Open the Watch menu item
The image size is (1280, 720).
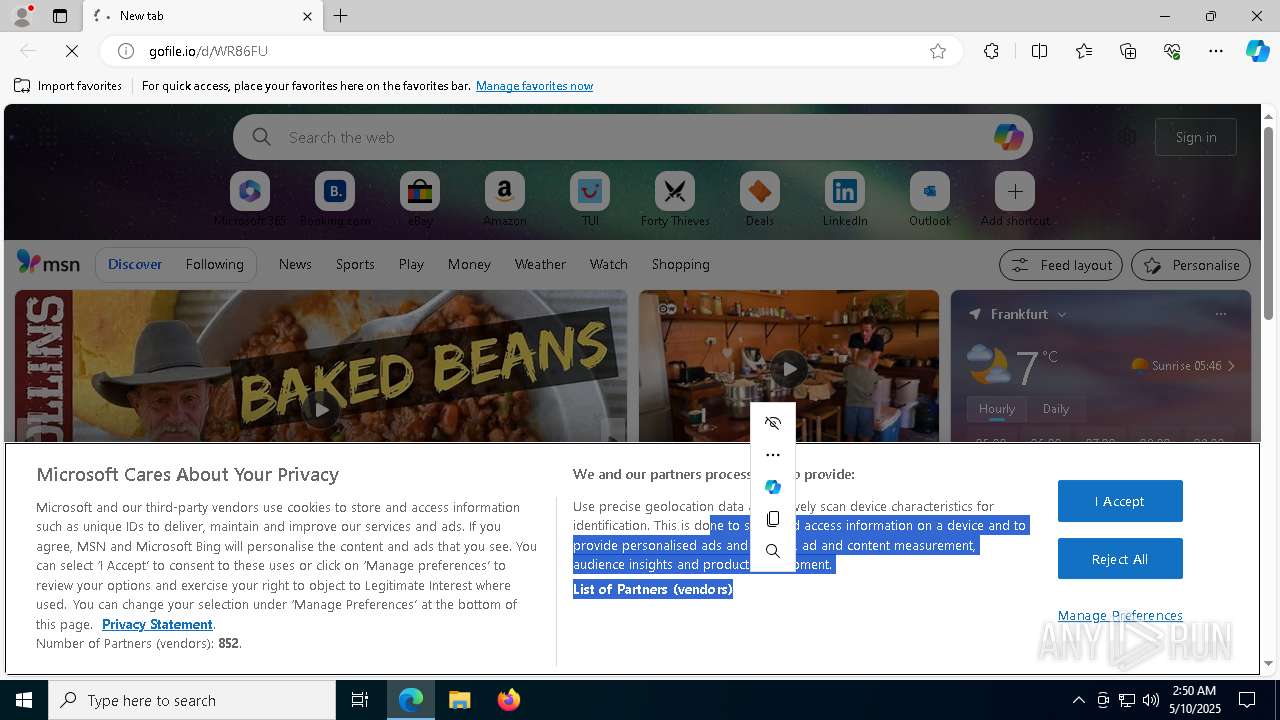608,264
